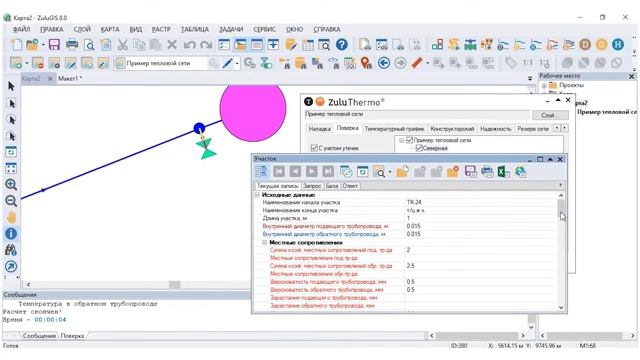
Task: Open print preview with the magnifier page icon
Action: click(89, 44)
